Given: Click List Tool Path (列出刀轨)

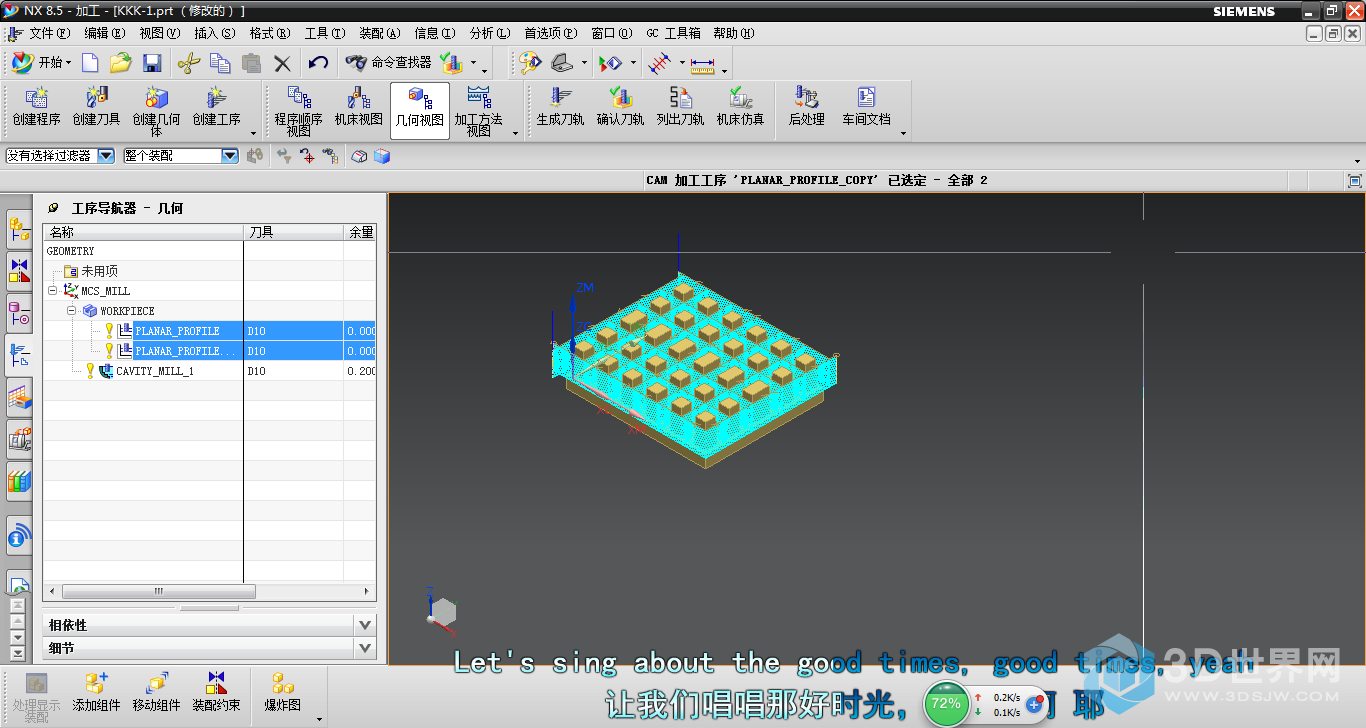Looking at the screenshot, I should (x=680, y=106).
